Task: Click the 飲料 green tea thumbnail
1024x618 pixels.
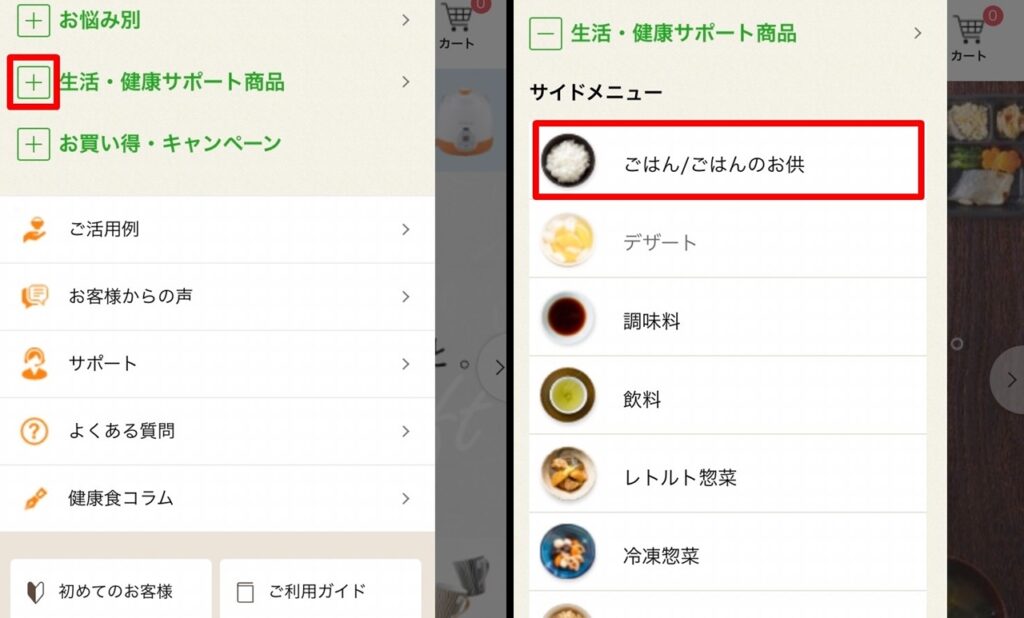Action: tap(568, 395)
